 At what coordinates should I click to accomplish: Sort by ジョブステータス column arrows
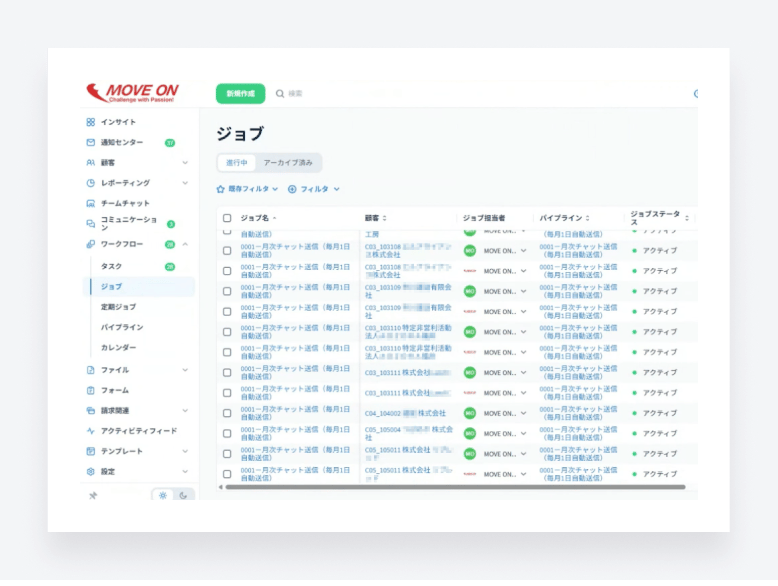[x=687, y=218]
